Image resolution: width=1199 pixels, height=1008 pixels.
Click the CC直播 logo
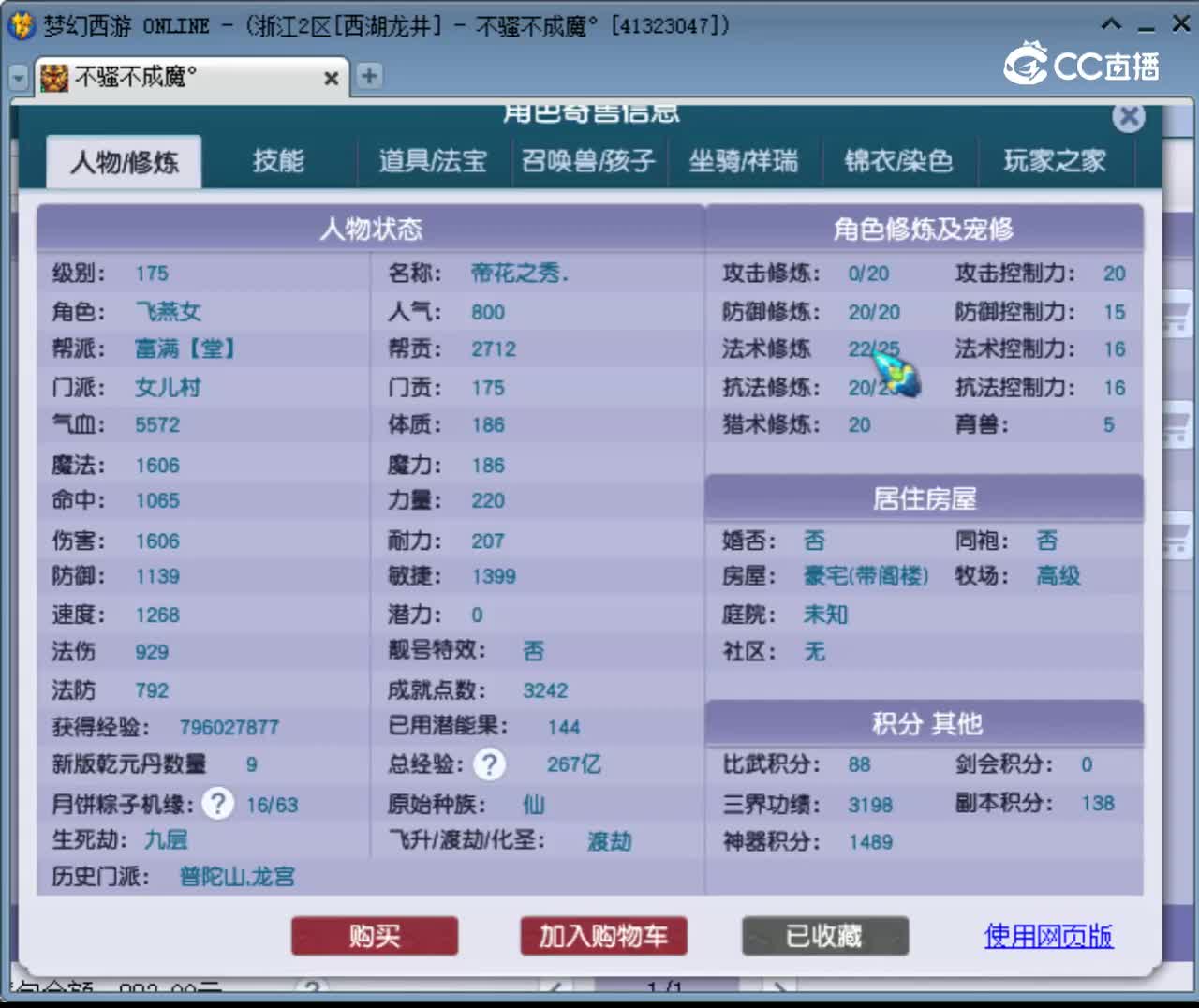[1082, 65]
